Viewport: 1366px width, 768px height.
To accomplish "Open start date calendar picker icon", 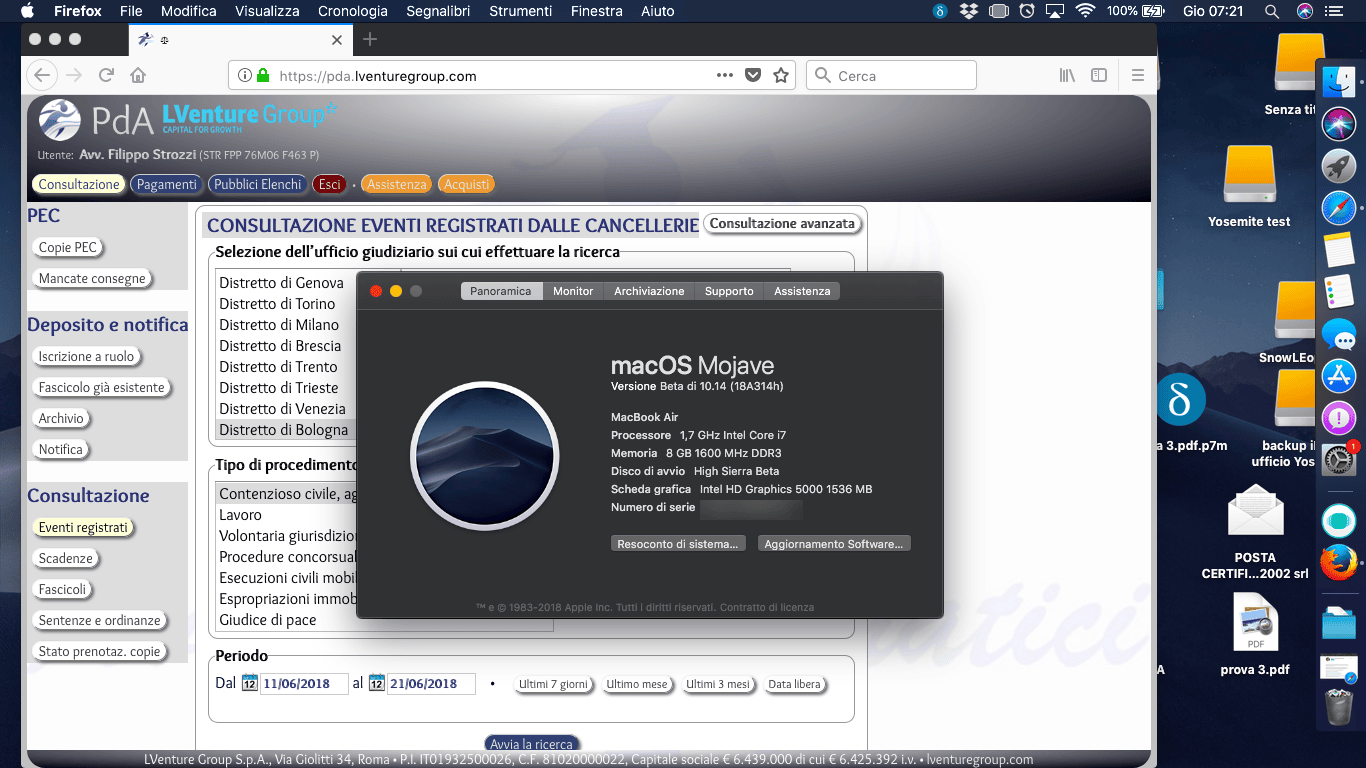I will (x=249, y=683).
